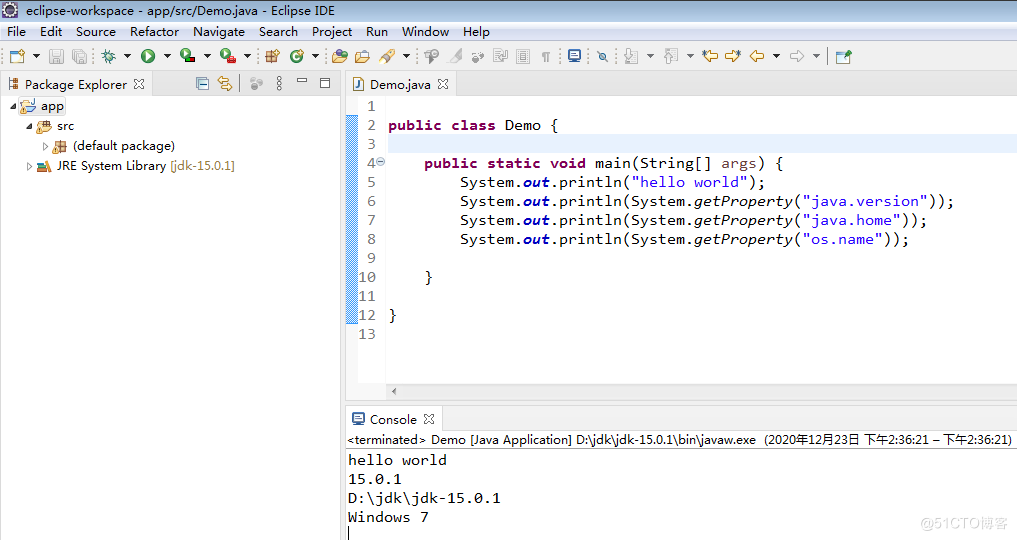Click the Debug bug icon in toolbar

pyautogui.click(x=108, y=57)
